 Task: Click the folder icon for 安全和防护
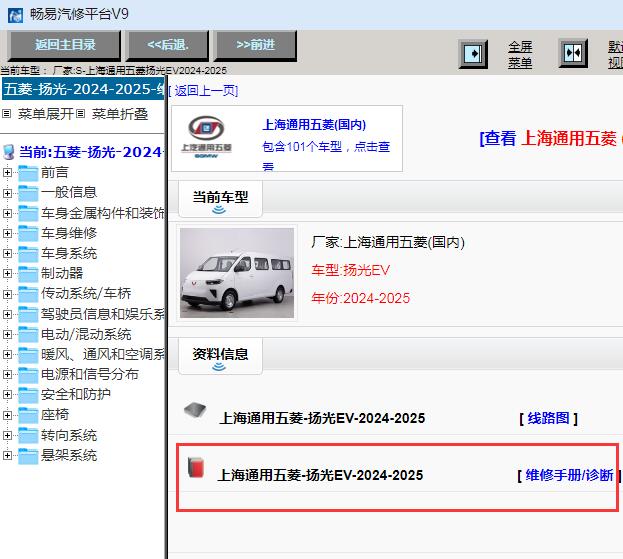coord(28,395)
